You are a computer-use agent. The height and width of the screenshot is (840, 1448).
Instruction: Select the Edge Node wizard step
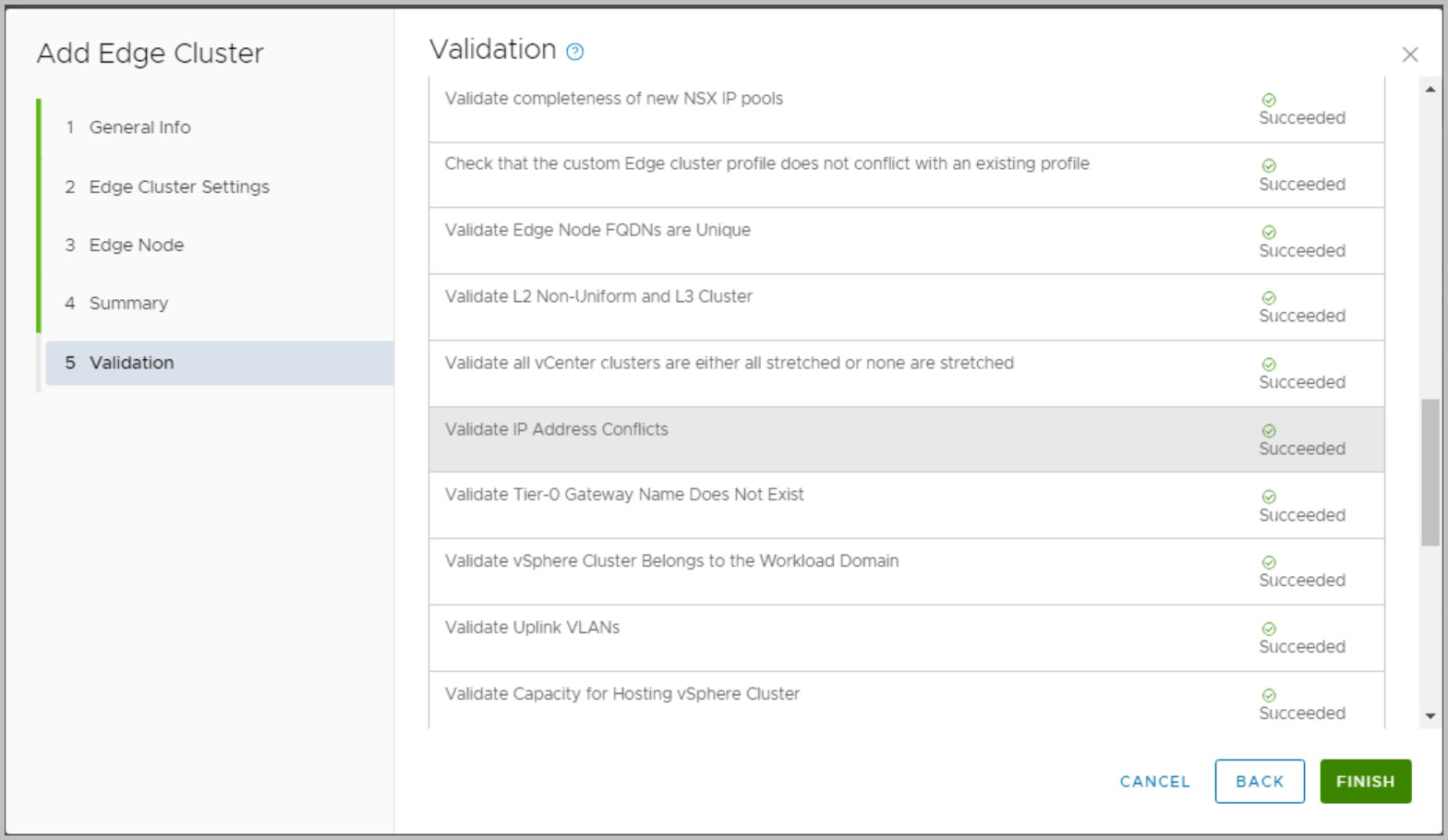tap(136, 245)
